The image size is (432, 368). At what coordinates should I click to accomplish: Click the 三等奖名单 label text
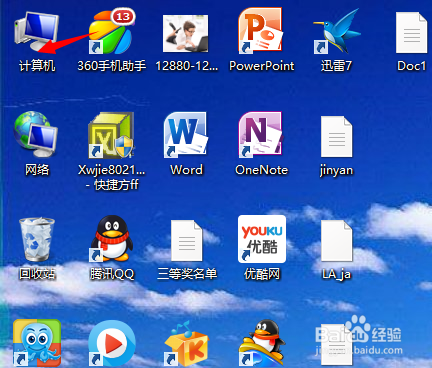pos(187,274)
